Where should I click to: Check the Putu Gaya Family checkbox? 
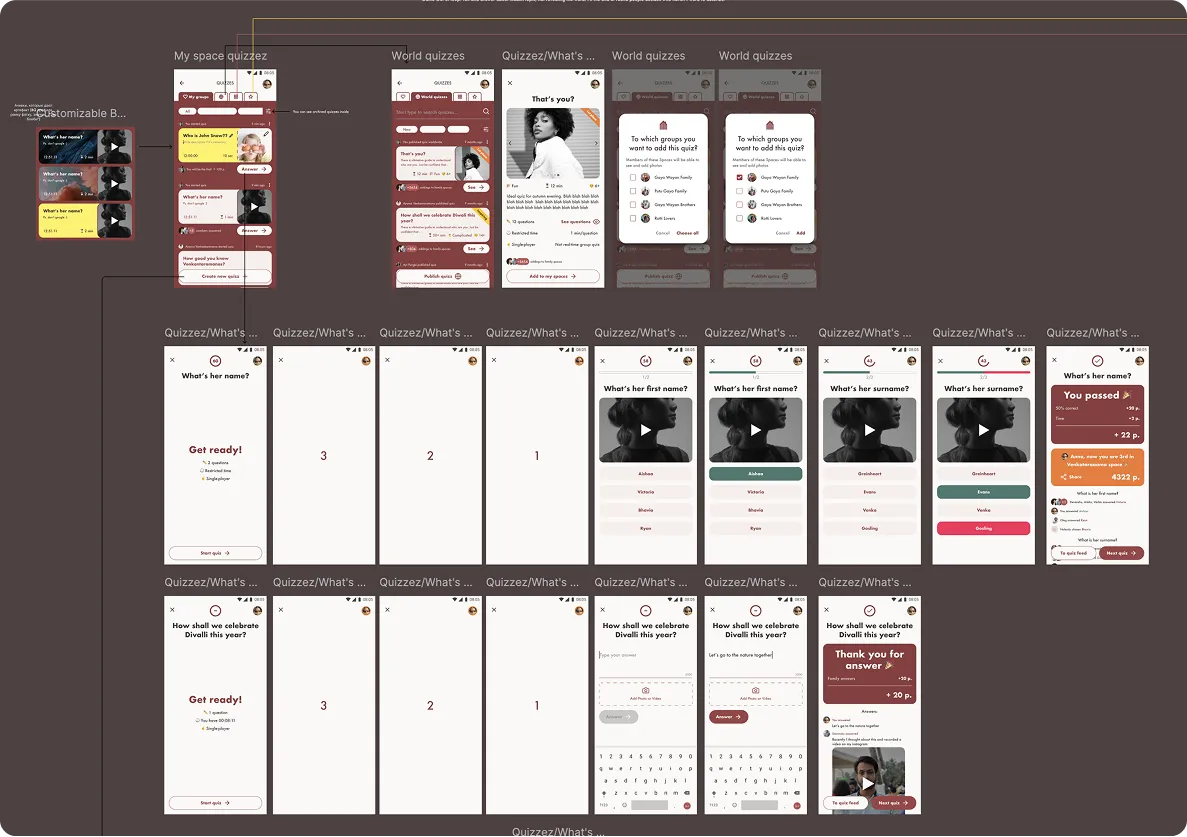pos(632,191)
